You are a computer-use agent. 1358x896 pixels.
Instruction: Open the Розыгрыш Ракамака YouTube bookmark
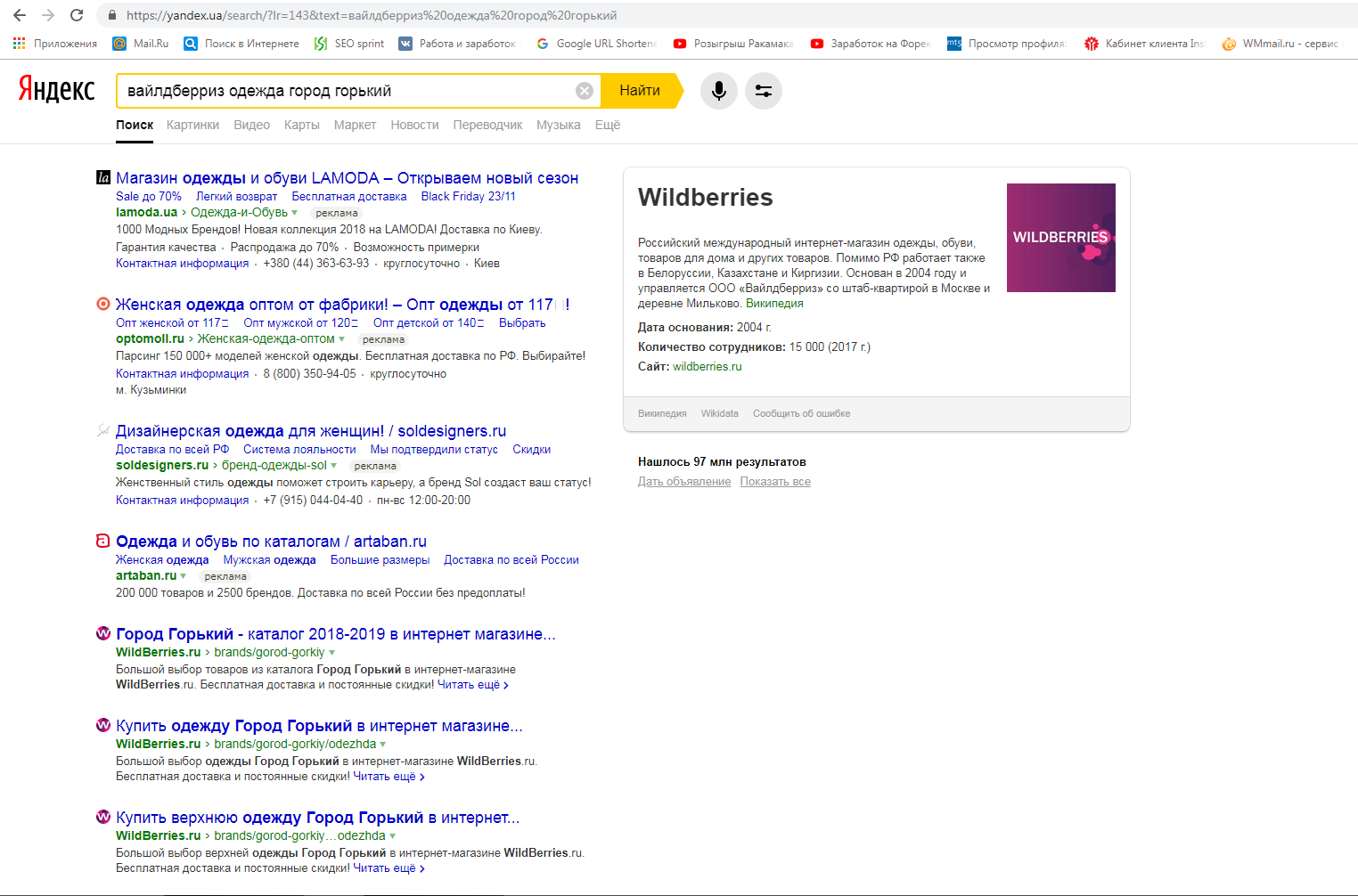coord(733,43)
